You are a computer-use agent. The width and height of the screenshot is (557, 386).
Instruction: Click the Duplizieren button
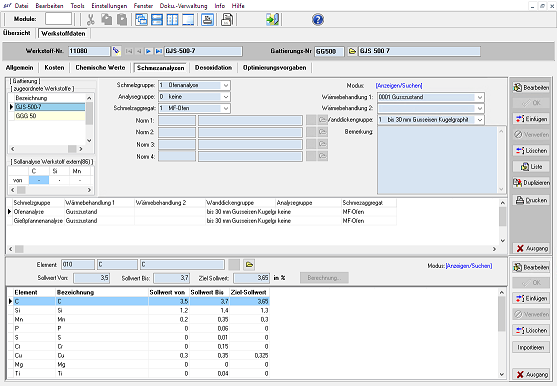click(x=531, y=183)
